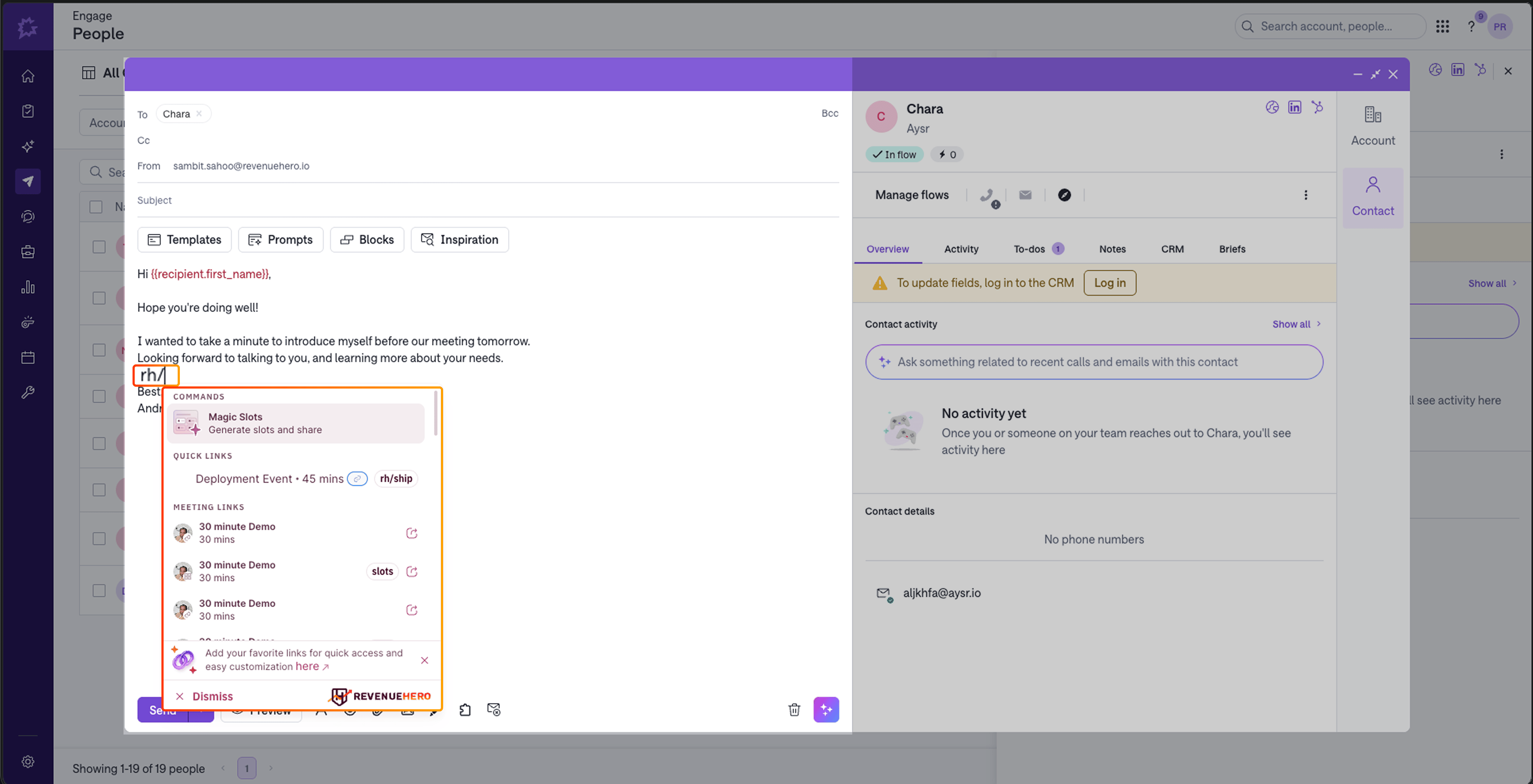Switch side panel to Account view

(x=1373, y=127)
